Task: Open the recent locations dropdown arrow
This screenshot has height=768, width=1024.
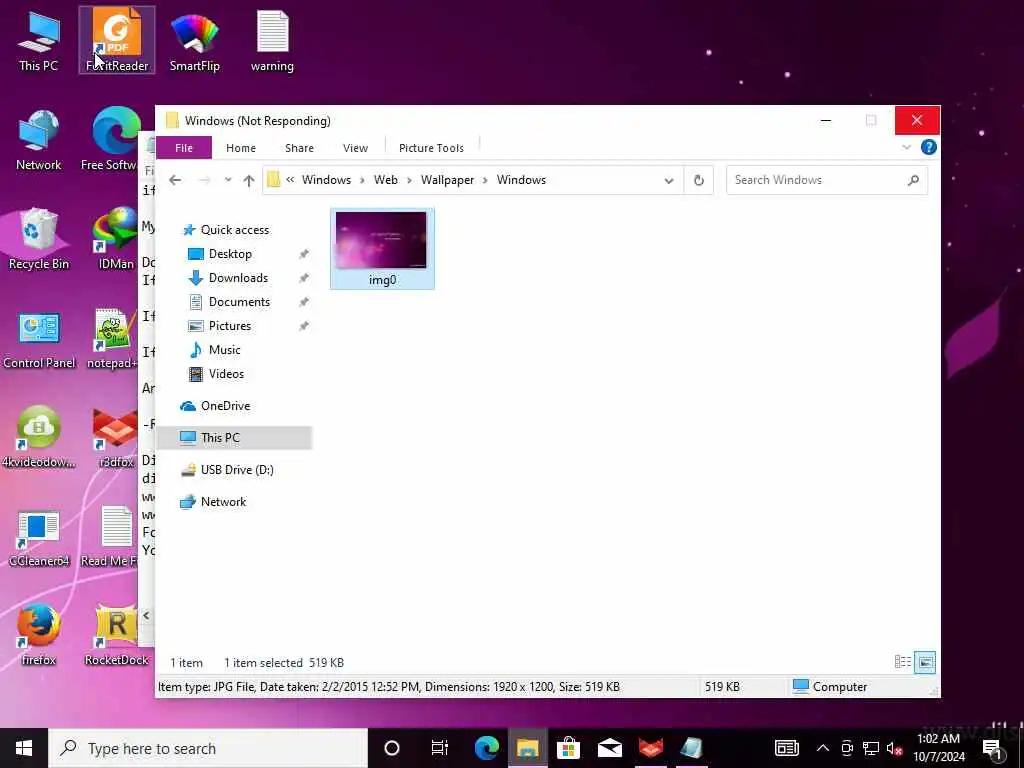Action: tap(228, 180)
